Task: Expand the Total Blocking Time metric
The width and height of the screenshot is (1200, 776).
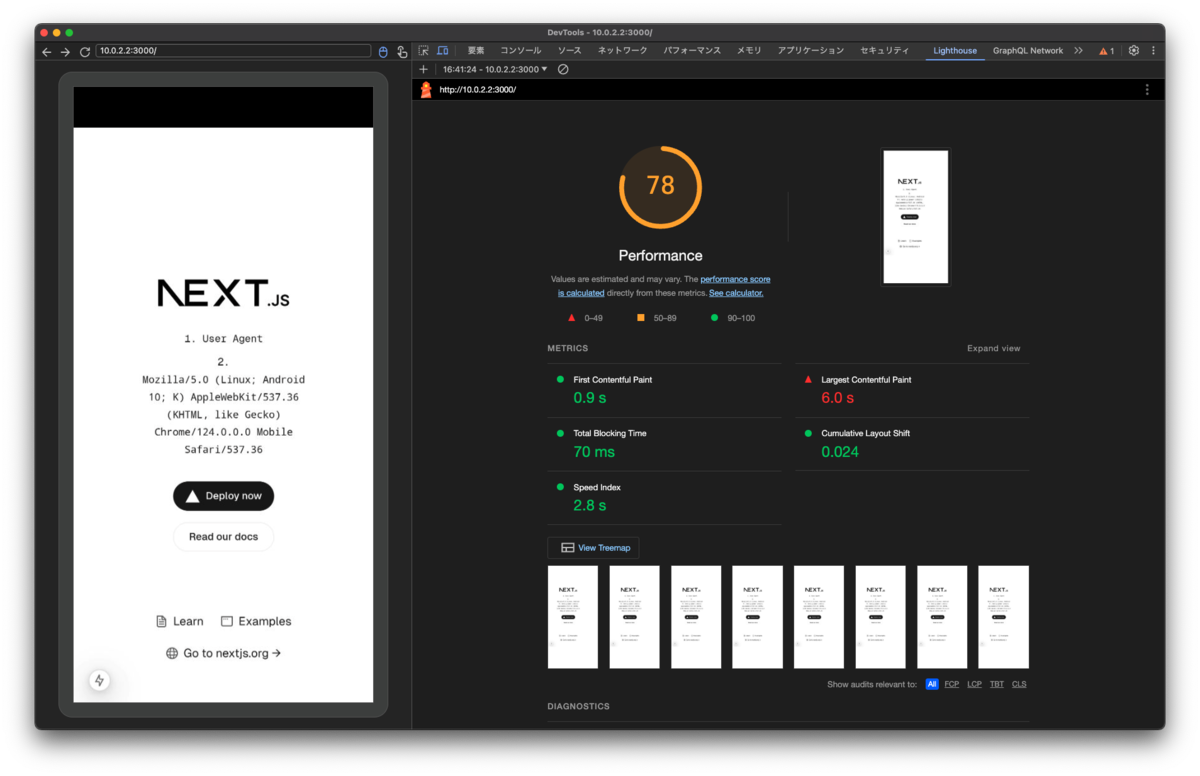Action: (x=665, y=444)
